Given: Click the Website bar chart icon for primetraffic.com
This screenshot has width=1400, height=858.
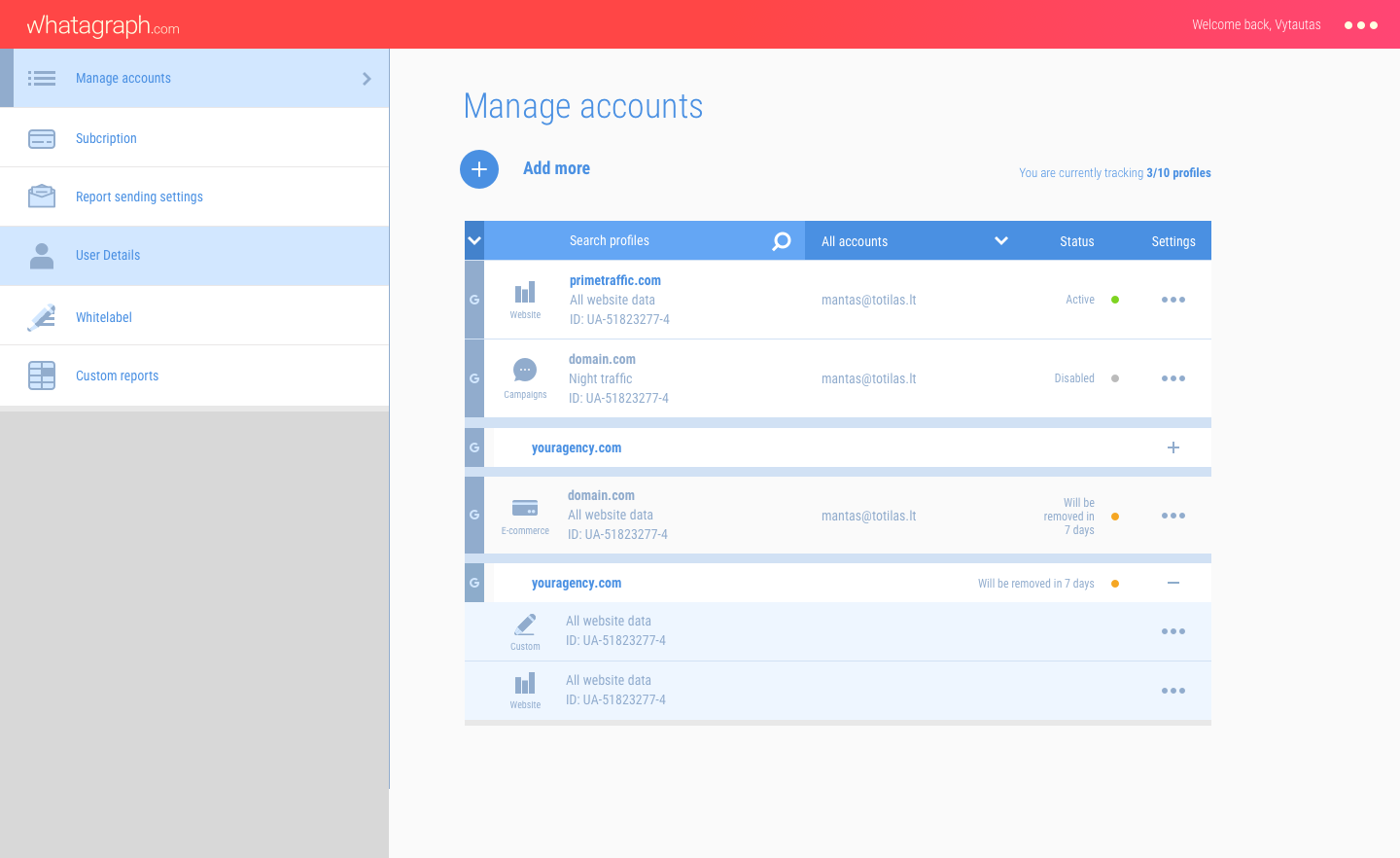Looking at the screenshot, I should click(525, 293).
